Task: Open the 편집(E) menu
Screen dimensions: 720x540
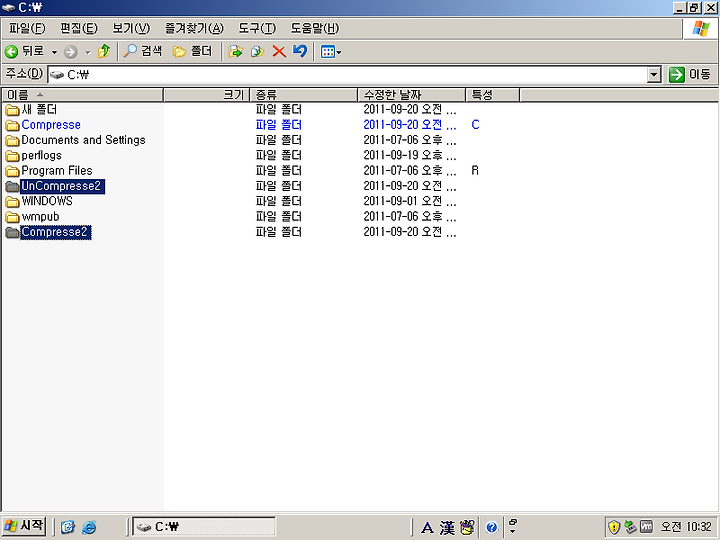Action: pos(79,28)
